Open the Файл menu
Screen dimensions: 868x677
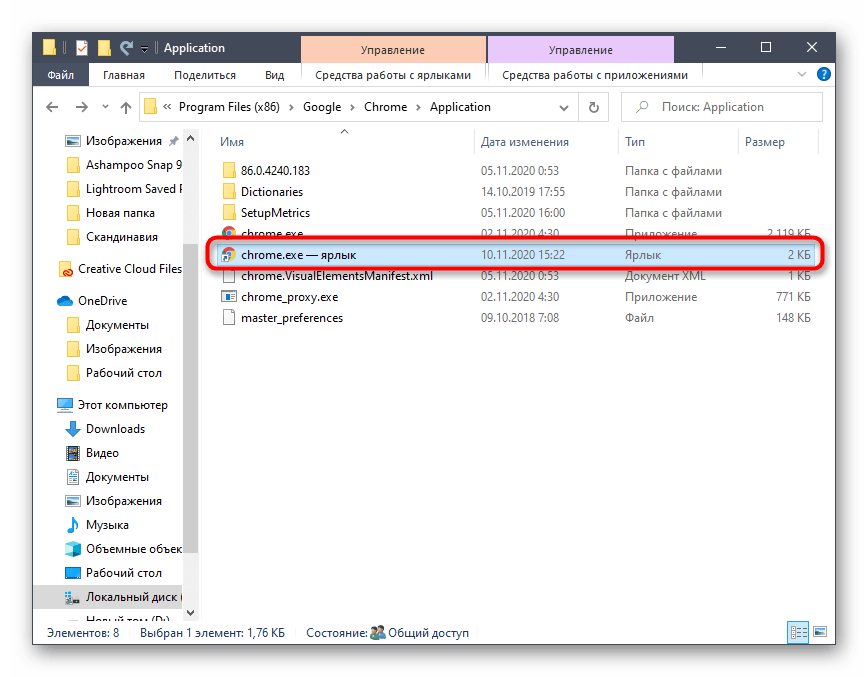tap(60, 75)
